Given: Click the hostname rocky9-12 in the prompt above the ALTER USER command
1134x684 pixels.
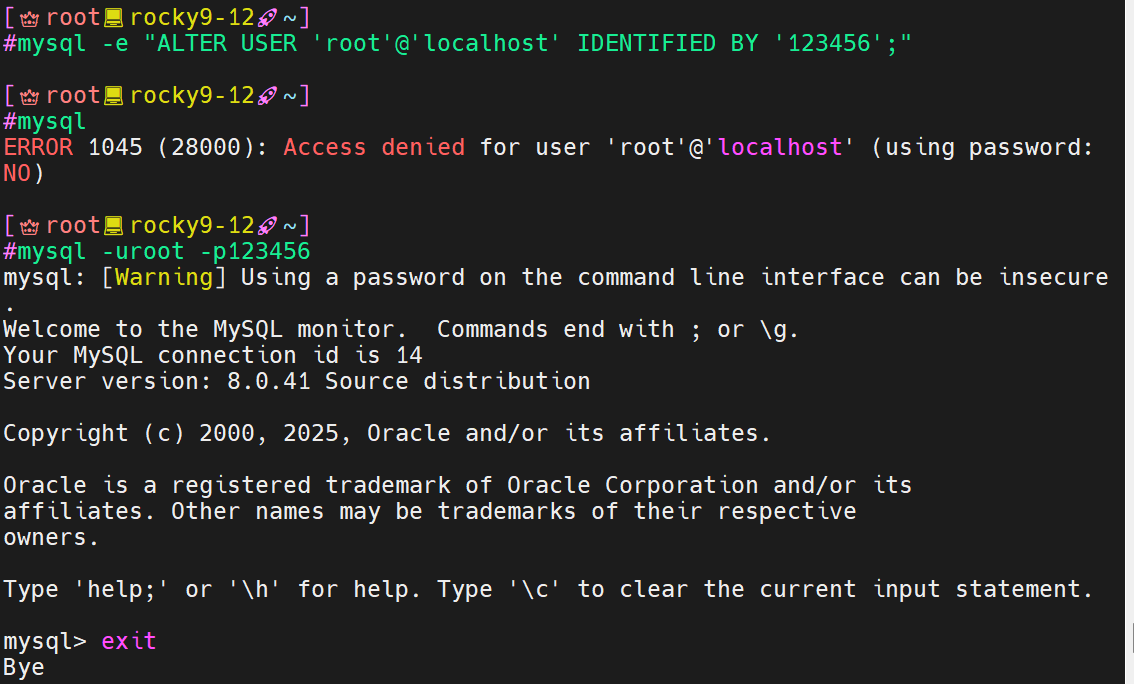Looking at the screenshot, I should (192, 17).
